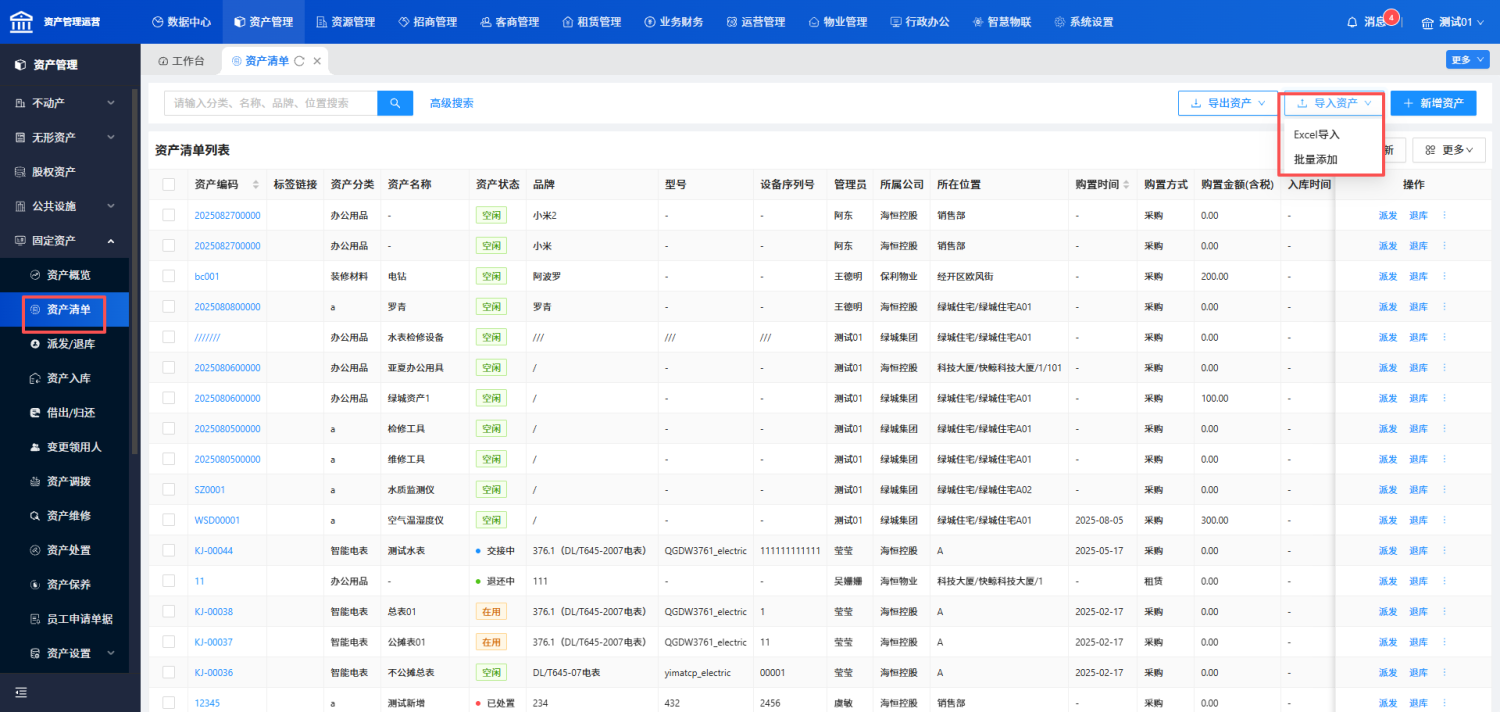Expand the 不动产 sidebar group
Image resolution: width=1500 pixels, height=712 pixels.
[x=65, y=103]
